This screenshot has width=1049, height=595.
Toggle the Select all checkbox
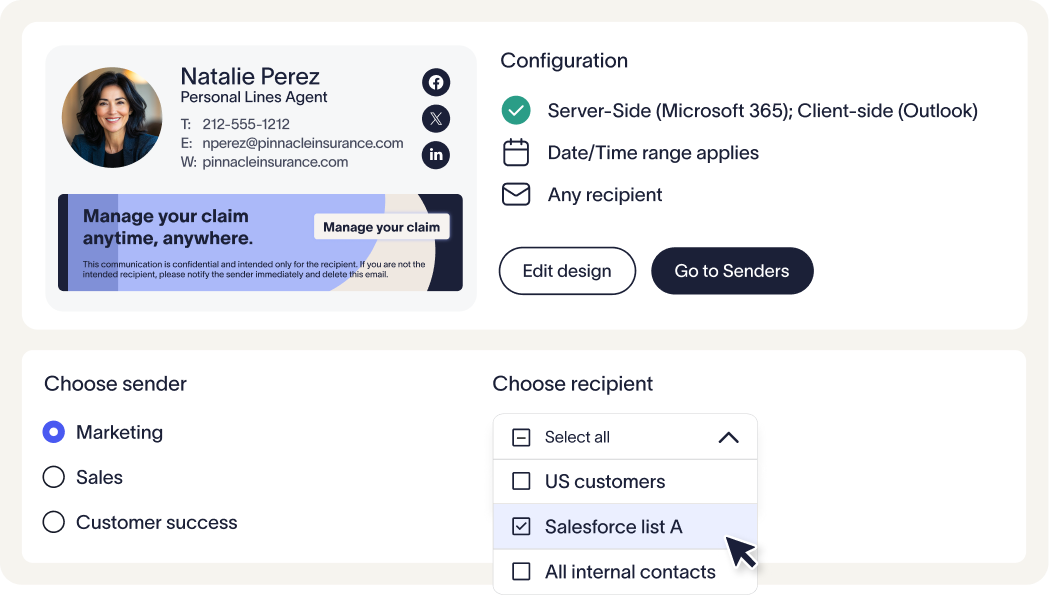521,437
